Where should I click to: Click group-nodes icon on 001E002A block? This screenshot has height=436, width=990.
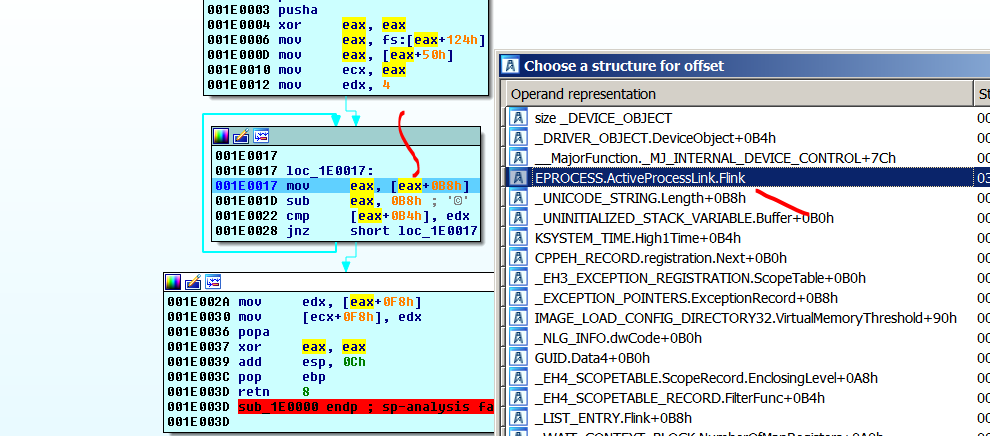click(x=212, y=283)
